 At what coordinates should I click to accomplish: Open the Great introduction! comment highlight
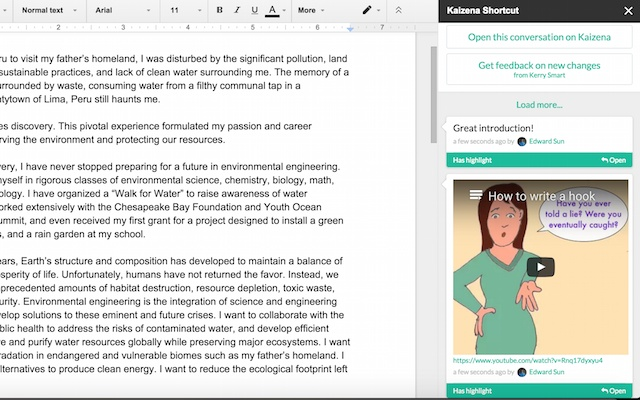coord(613,160)
